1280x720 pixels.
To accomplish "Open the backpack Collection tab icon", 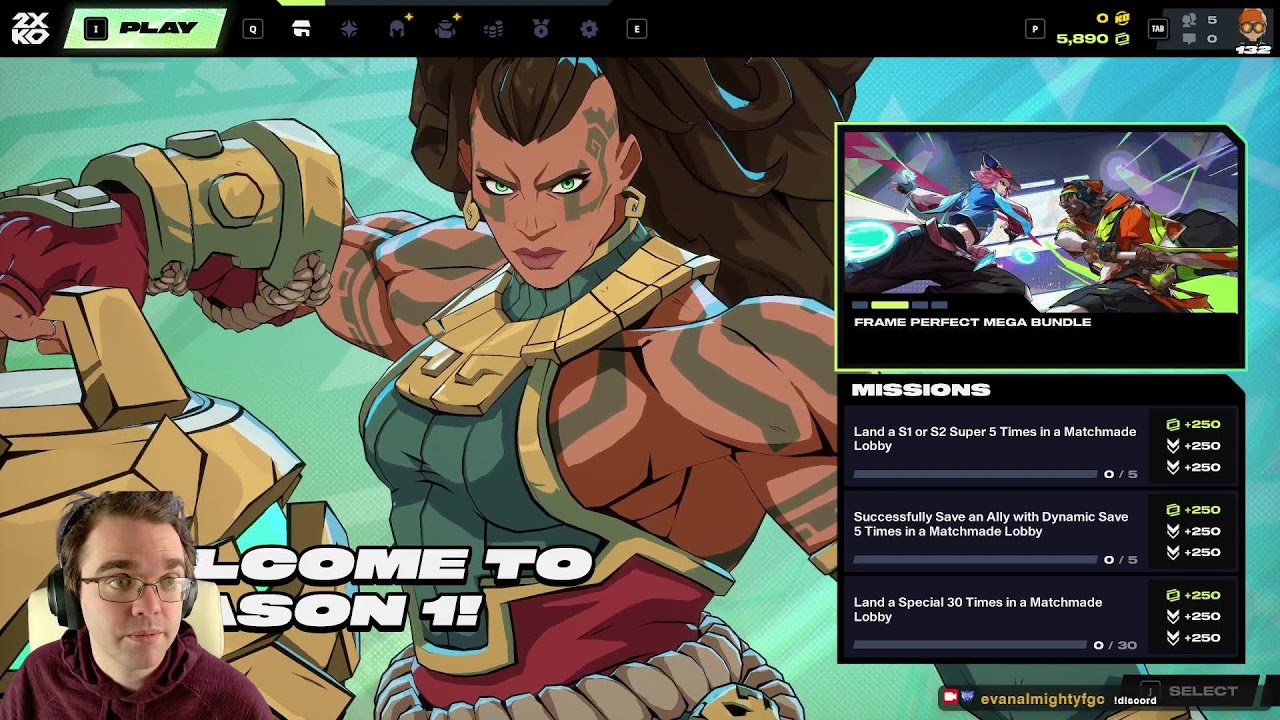I will point(445,29).
